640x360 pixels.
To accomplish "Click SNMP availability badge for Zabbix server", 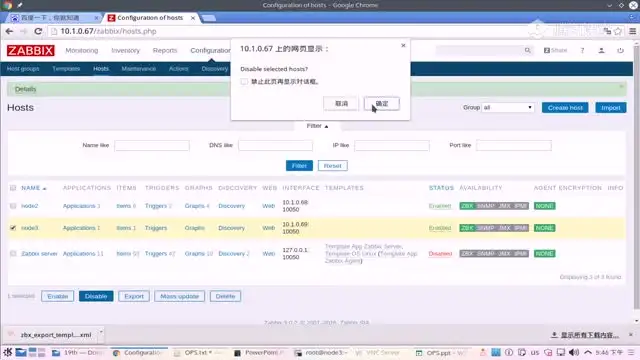I will point(486,253).
